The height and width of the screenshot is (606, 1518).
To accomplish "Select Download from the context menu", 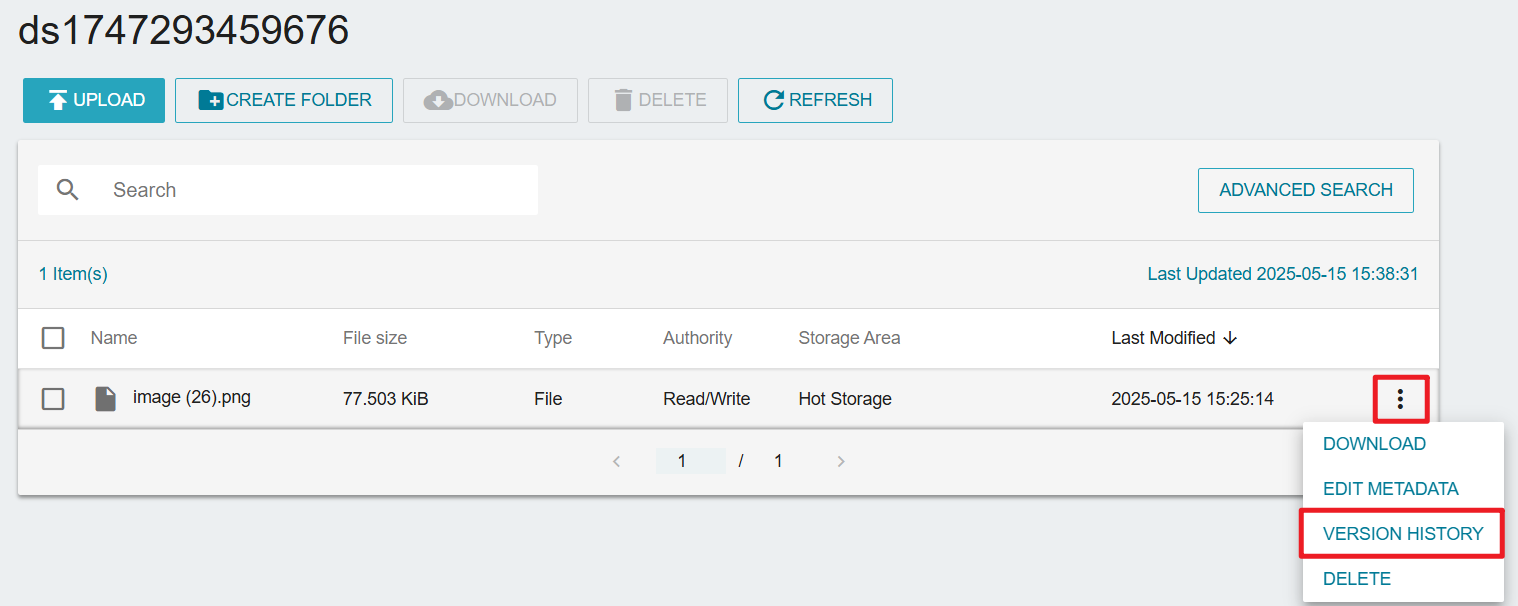I will 1374,444.
